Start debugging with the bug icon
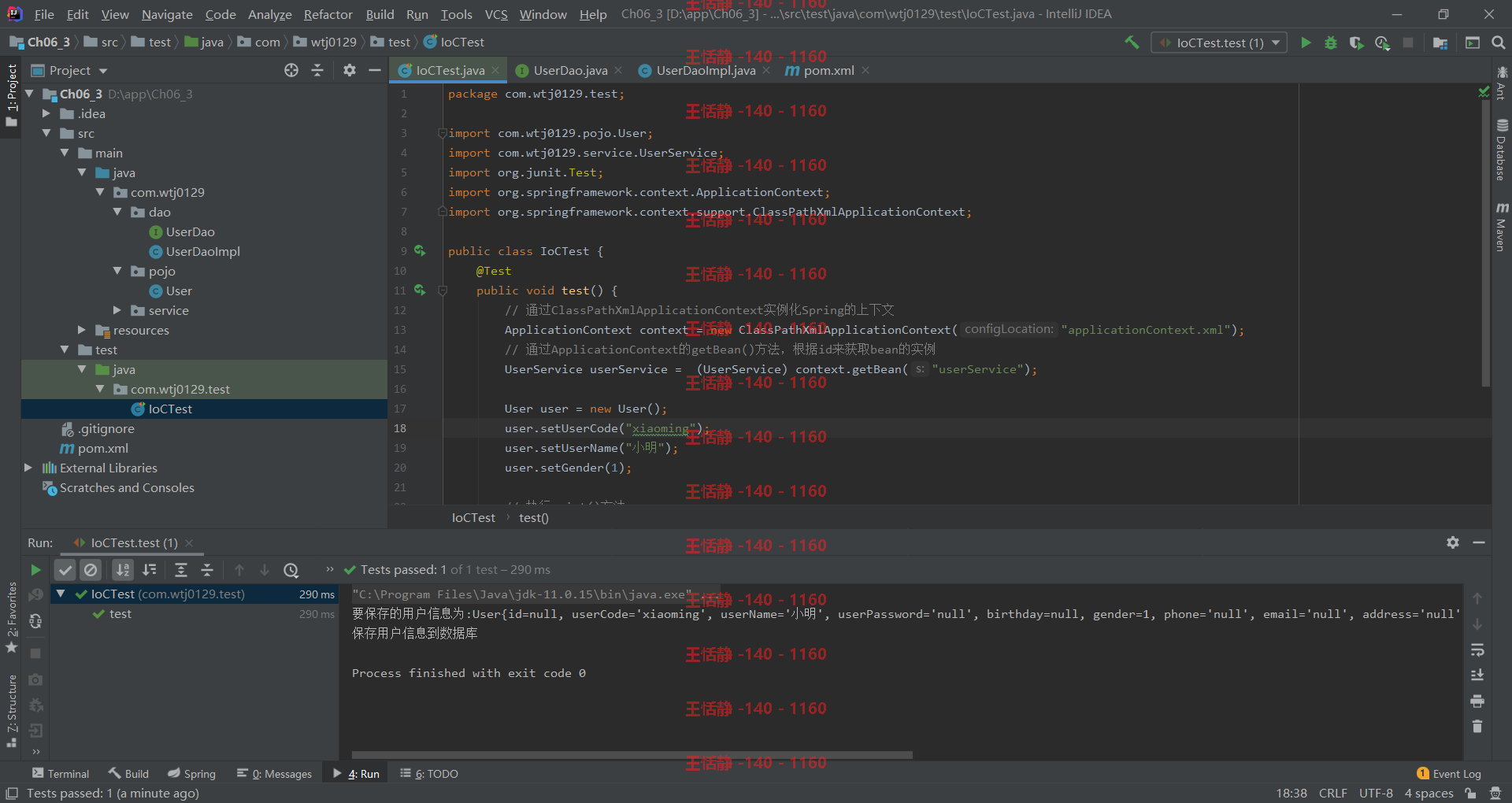1512x803 pixels. pyautogui.click(x=1331, y=43)
